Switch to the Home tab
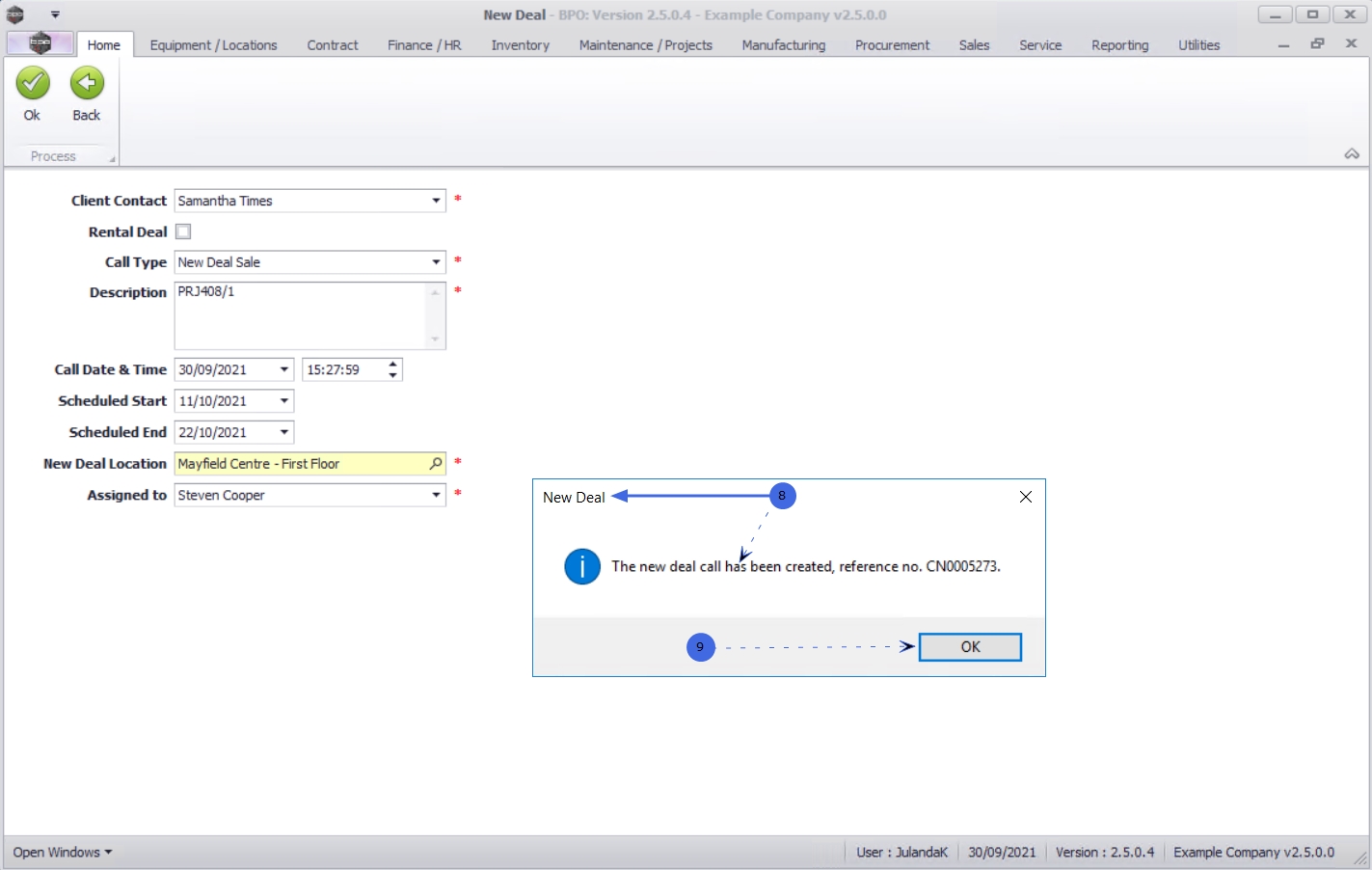 [x=104, y=45]
